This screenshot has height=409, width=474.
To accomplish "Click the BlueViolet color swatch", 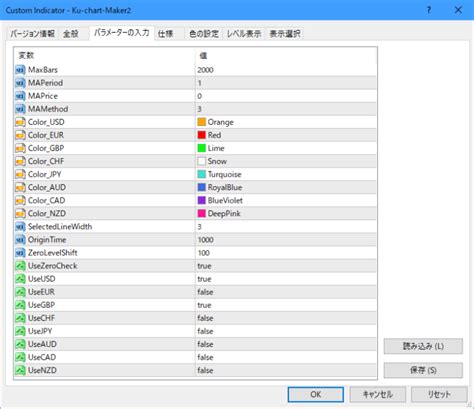I will point(202,200).
